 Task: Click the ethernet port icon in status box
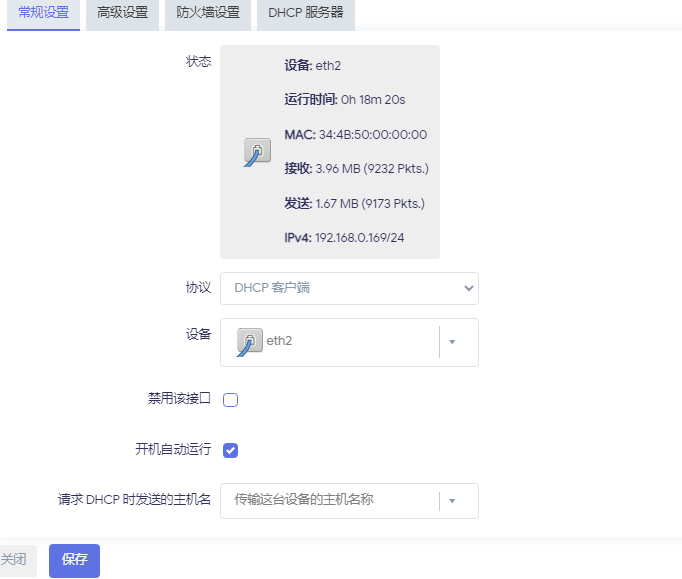(257, 152)
